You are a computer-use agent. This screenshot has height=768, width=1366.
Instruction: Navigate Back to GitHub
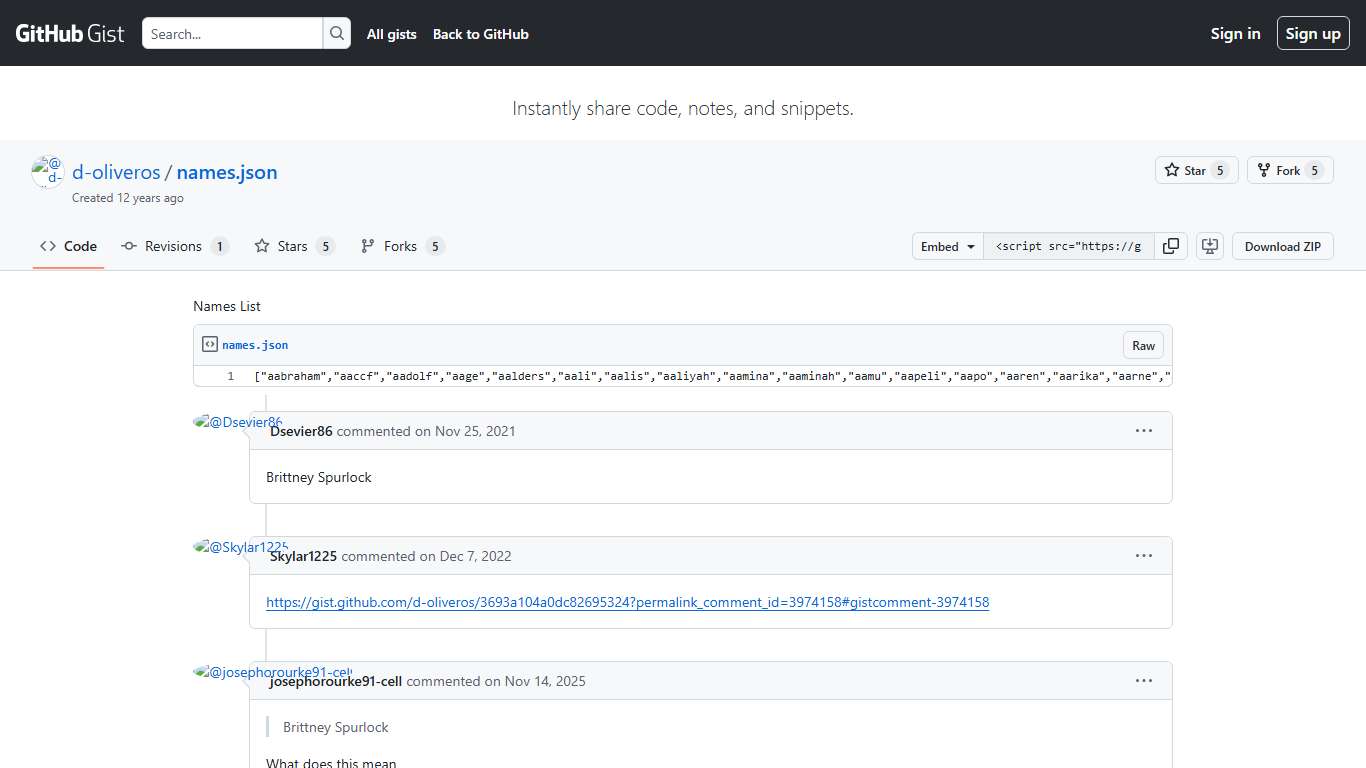click(480, 34)
